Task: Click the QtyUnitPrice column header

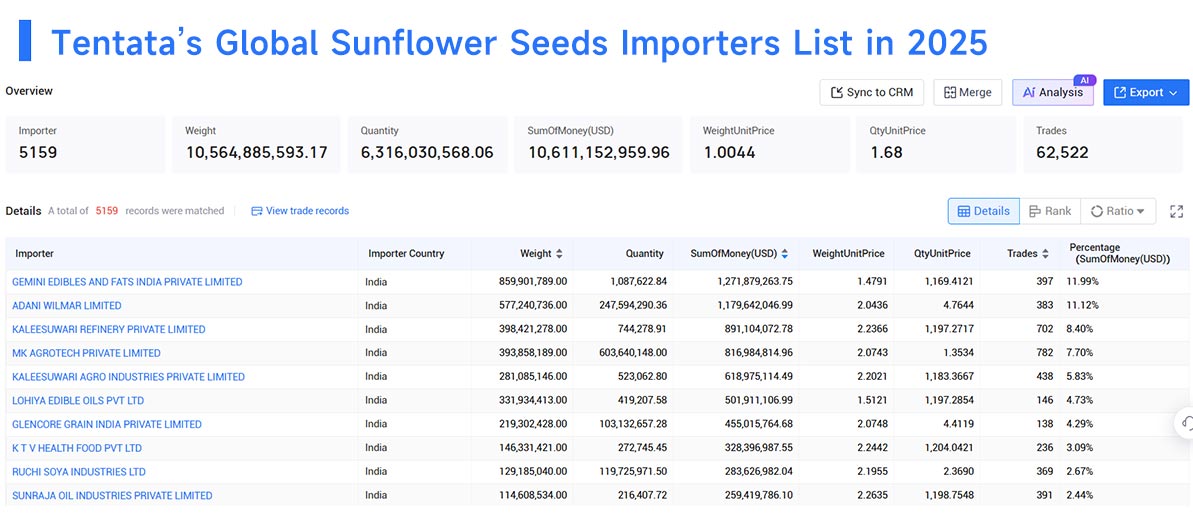Action: pyautogui.click(x=943, y=253)
